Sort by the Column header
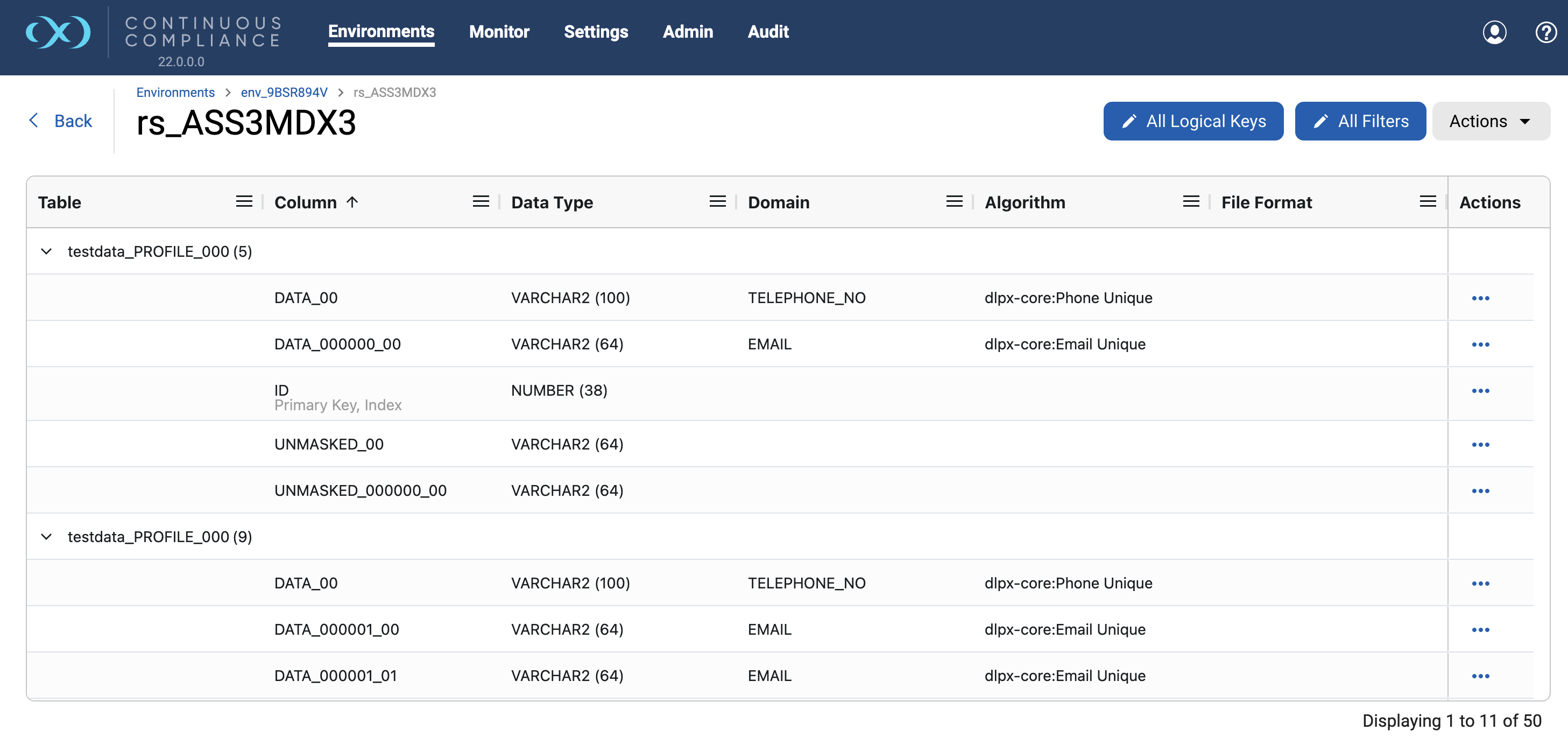This screenshot has width=1568, height=744. 306,202
